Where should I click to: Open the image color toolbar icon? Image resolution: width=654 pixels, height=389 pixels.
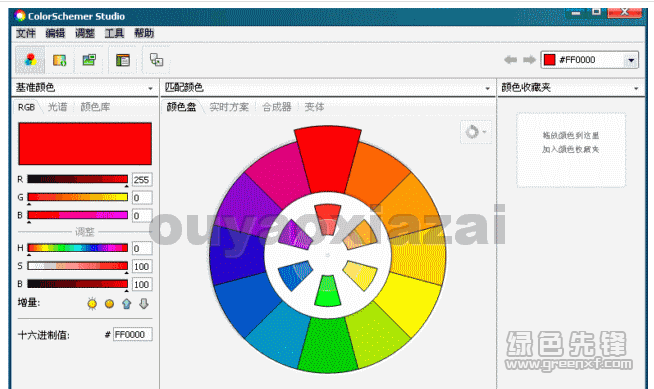pyautogui.click(x=60, y=60)
